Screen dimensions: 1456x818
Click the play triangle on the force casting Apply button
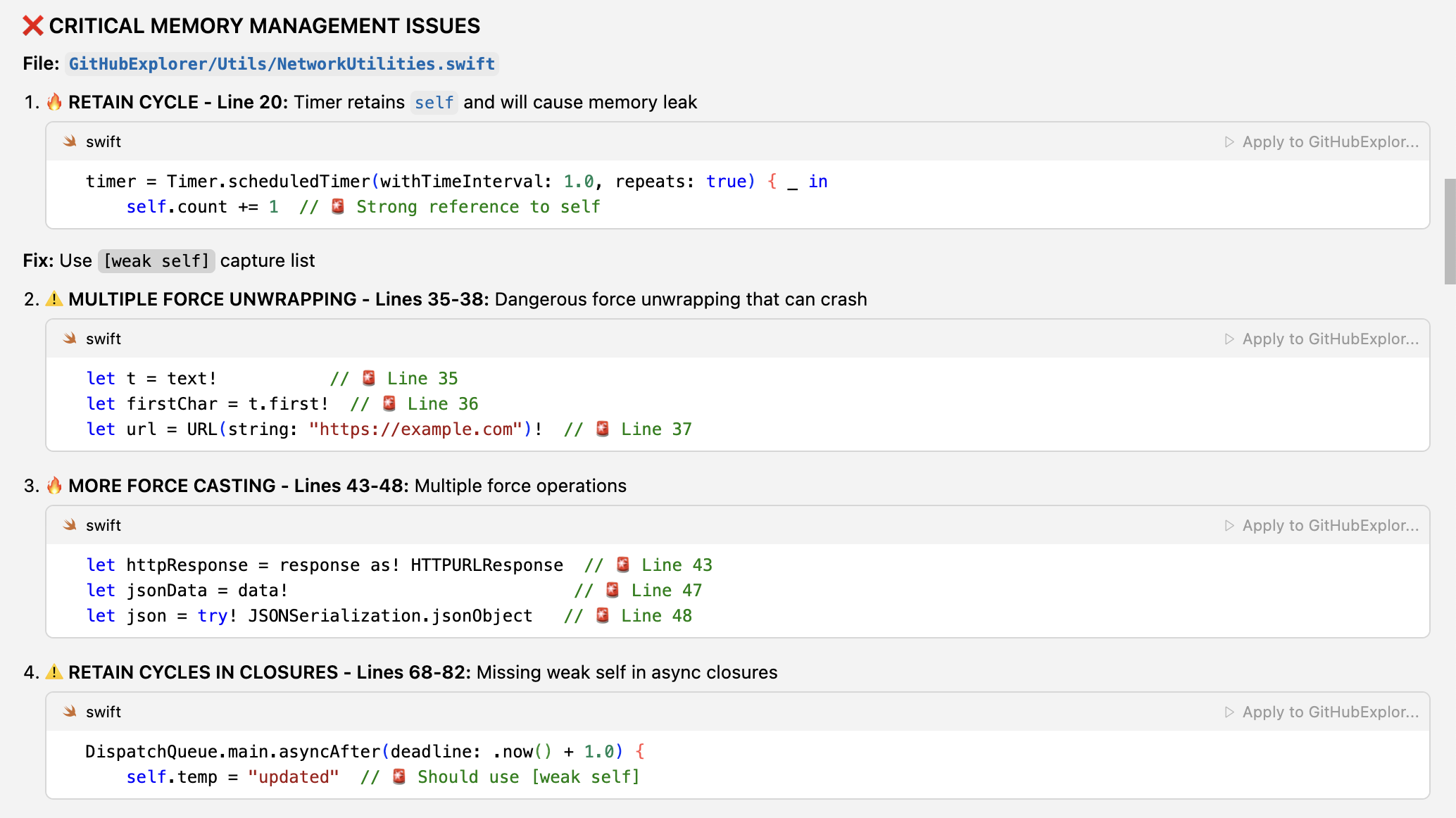click(x=1229, y=525)
